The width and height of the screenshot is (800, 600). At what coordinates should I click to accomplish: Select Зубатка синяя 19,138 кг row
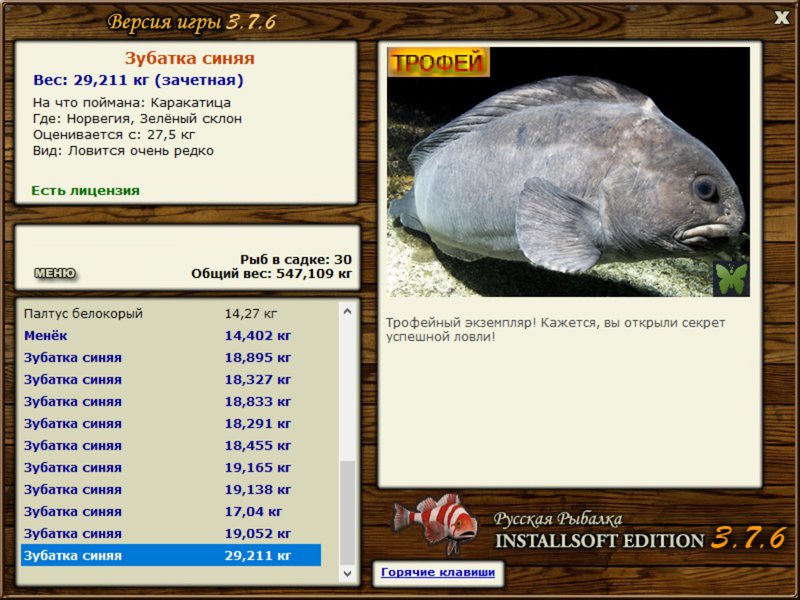(171, 489)
